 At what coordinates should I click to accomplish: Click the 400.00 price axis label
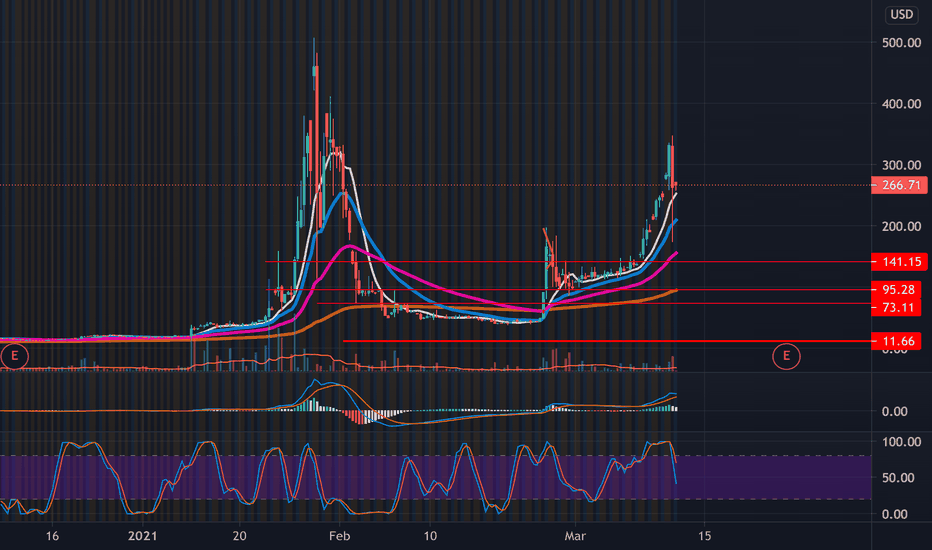(902, 104)
